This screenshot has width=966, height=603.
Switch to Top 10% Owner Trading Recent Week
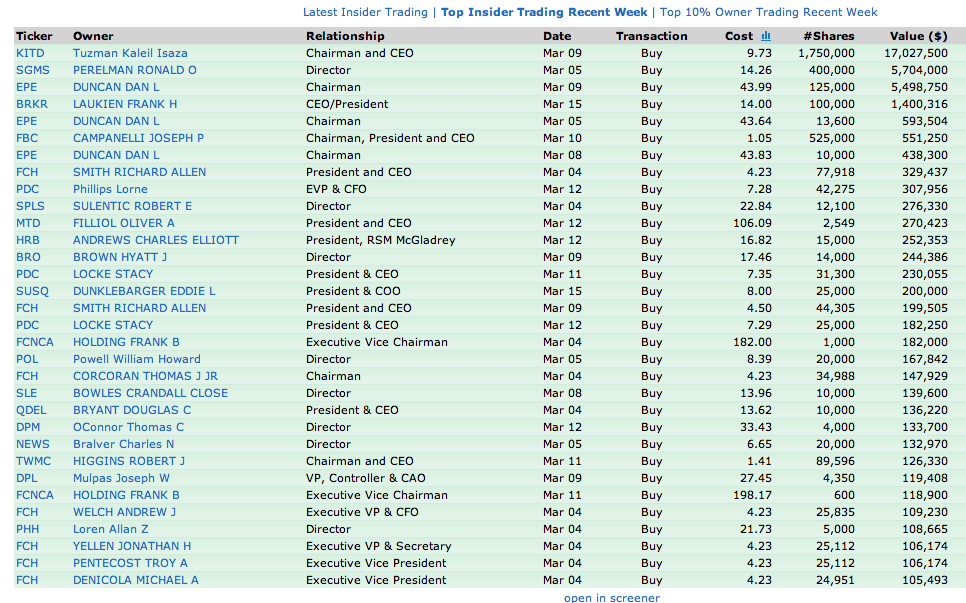click(768, 12)
